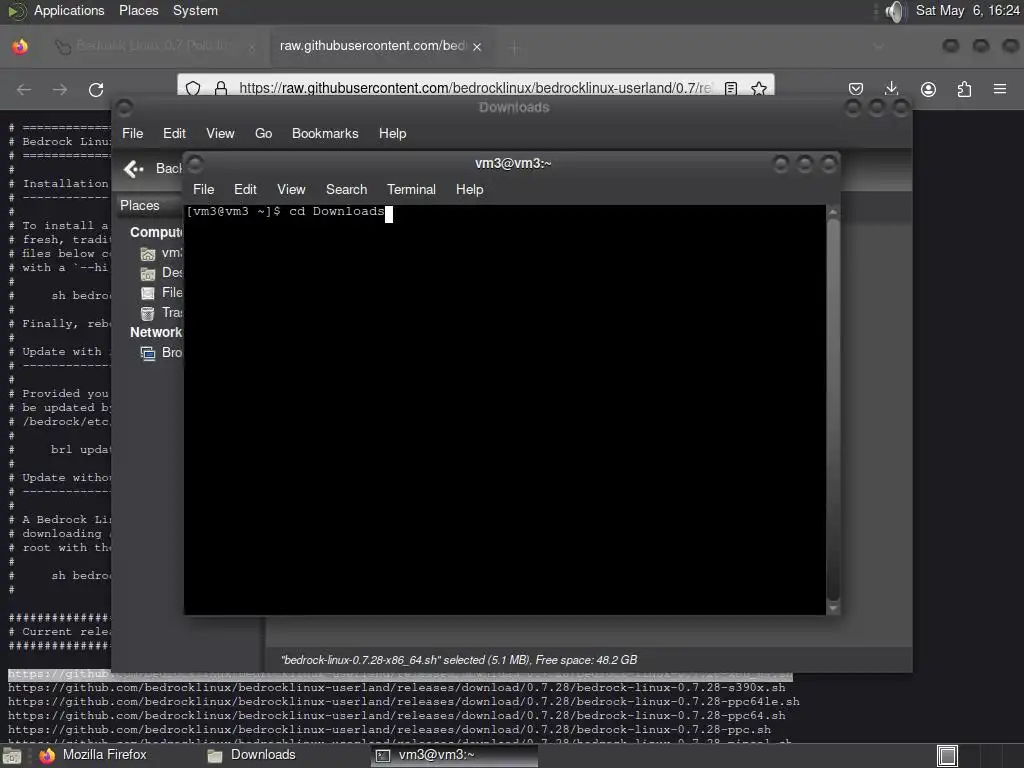
Task: Open Help menu in Downloads file manager
Action: [x=392, y=133]
